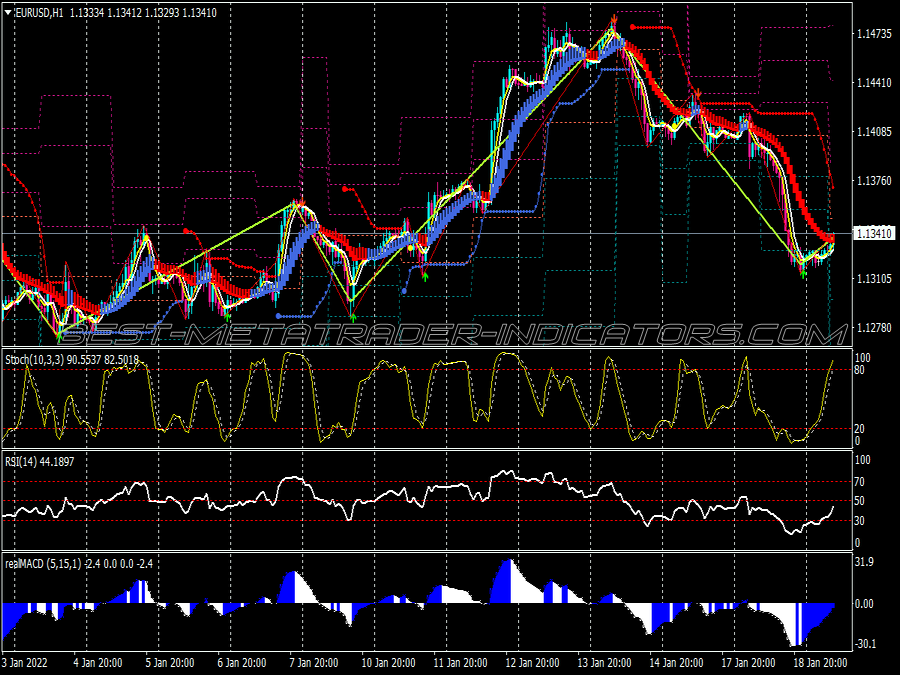
Task: Click the RSI scale level 70
Action: (860, 482)
